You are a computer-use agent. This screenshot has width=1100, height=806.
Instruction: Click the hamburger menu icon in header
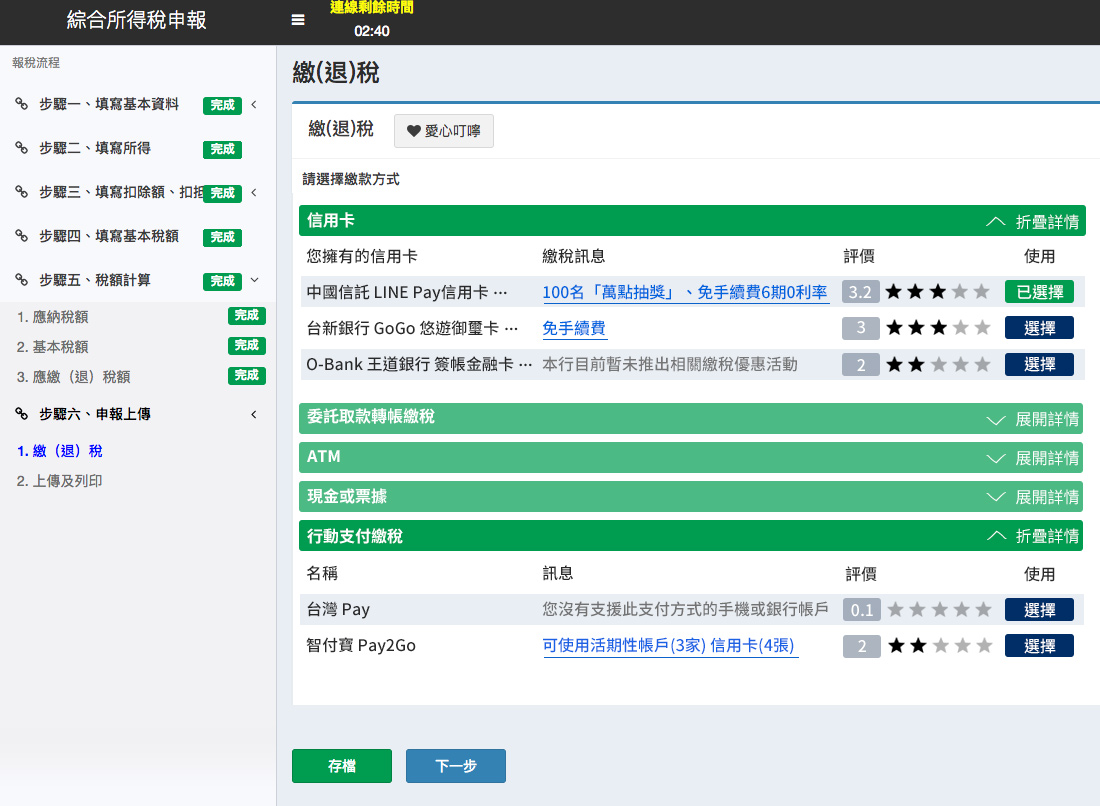pos(298,20)
